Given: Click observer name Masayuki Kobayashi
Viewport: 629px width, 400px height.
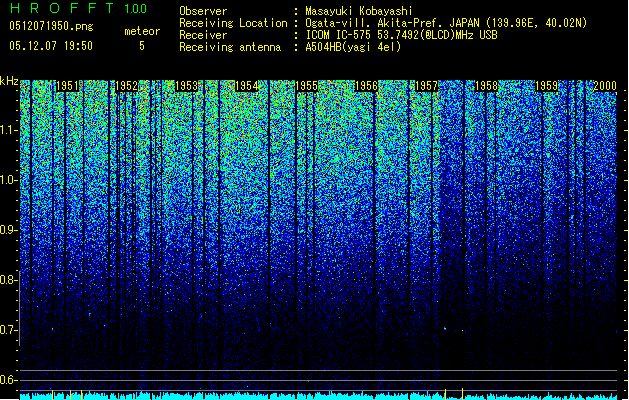Looking at the screenshot, I should (359, 11).
